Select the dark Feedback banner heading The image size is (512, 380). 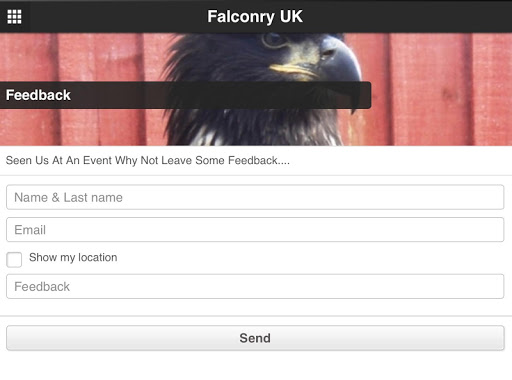click(x=185, y=95)
